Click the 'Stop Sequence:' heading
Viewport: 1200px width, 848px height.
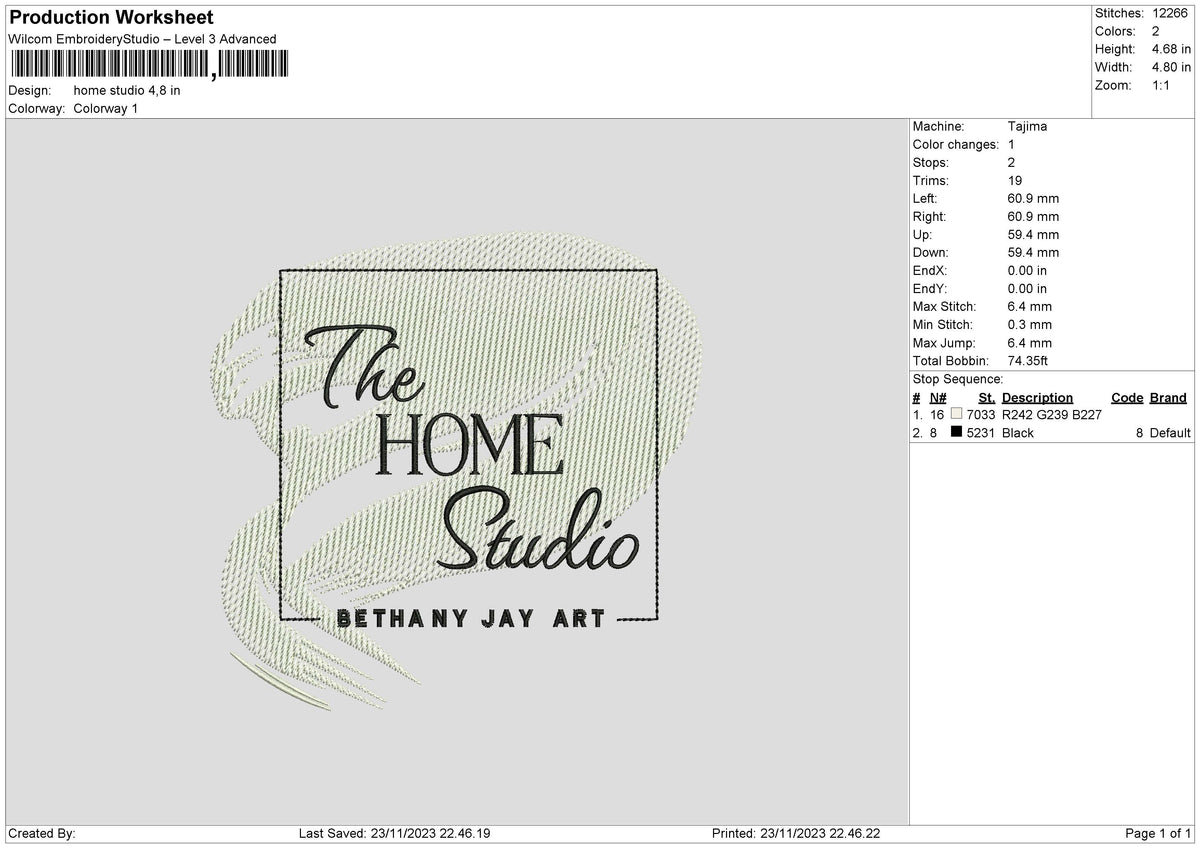(958, 379)
